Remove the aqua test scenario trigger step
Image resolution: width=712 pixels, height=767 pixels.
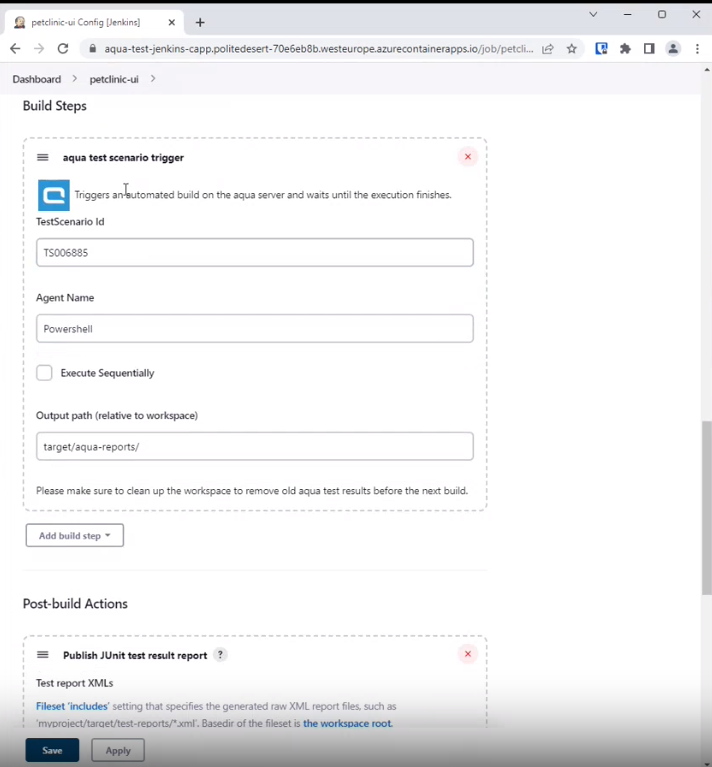tap(467, 157)
